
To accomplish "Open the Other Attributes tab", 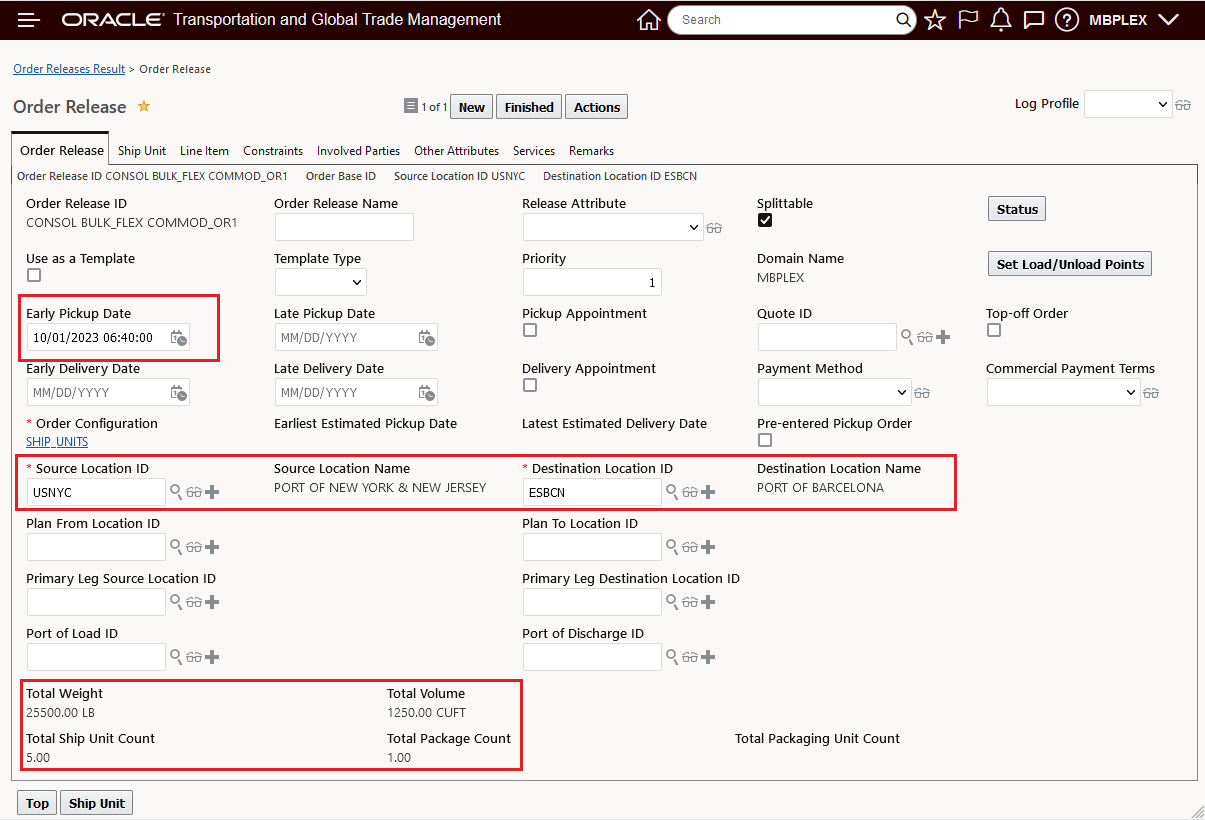I will pyautogui.click(x=456, y=151).
